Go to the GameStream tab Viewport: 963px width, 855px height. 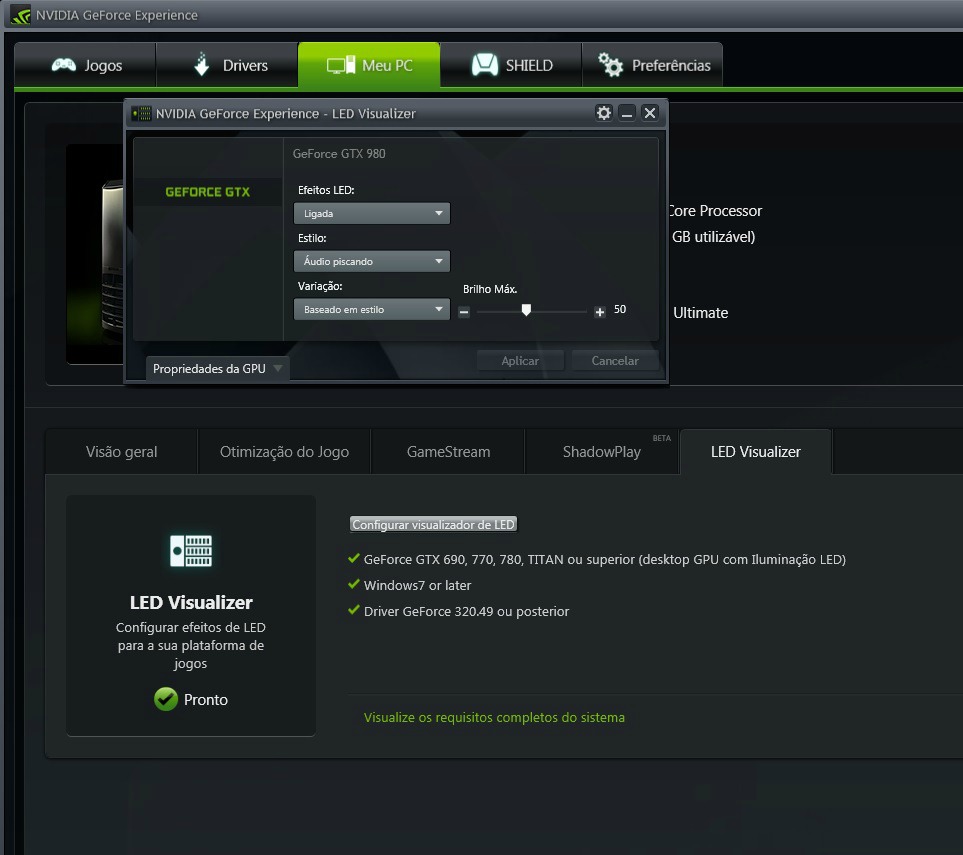coord(448,452)
